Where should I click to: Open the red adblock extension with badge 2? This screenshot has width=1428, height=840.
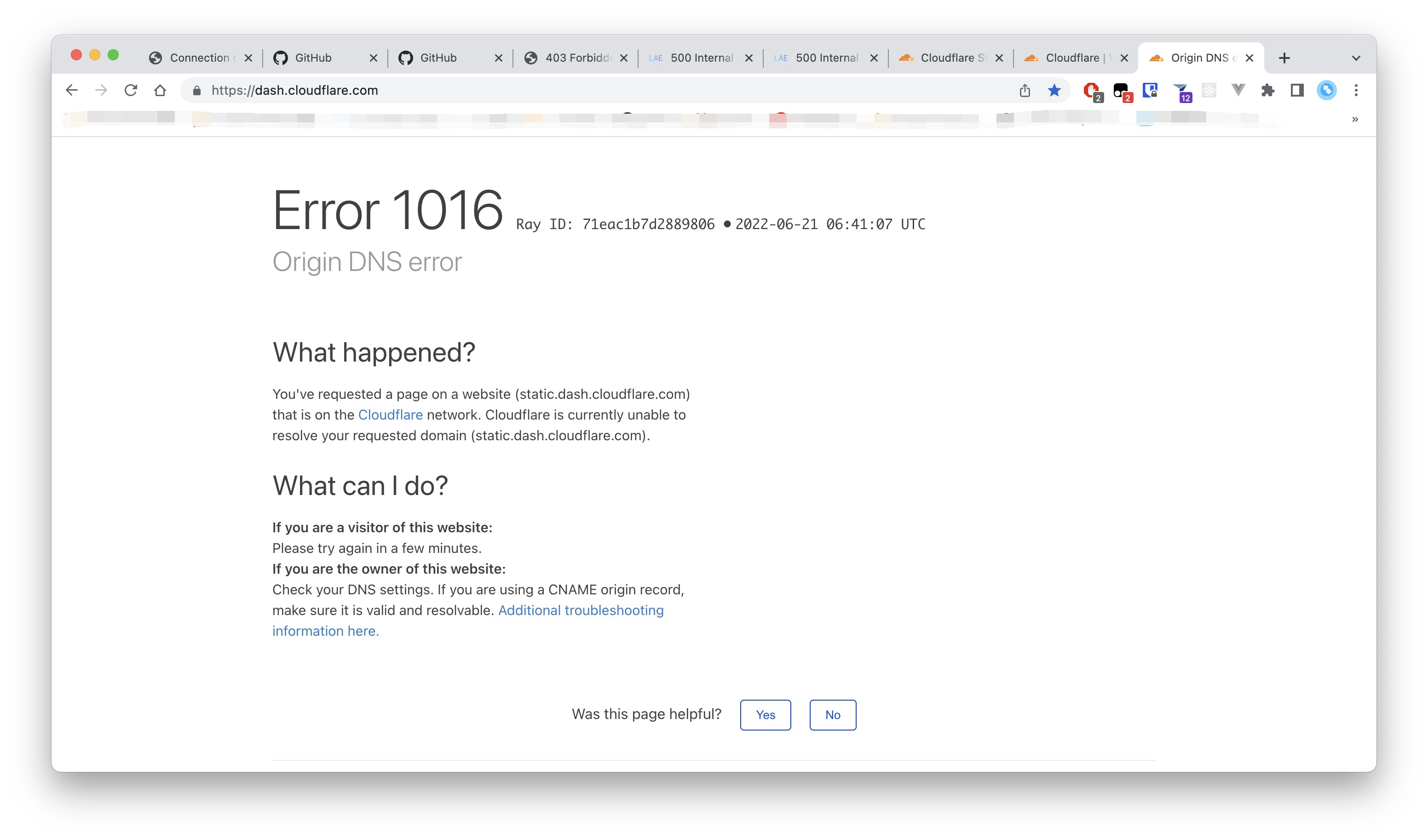pyautogui.click(x=1091, y=91)
